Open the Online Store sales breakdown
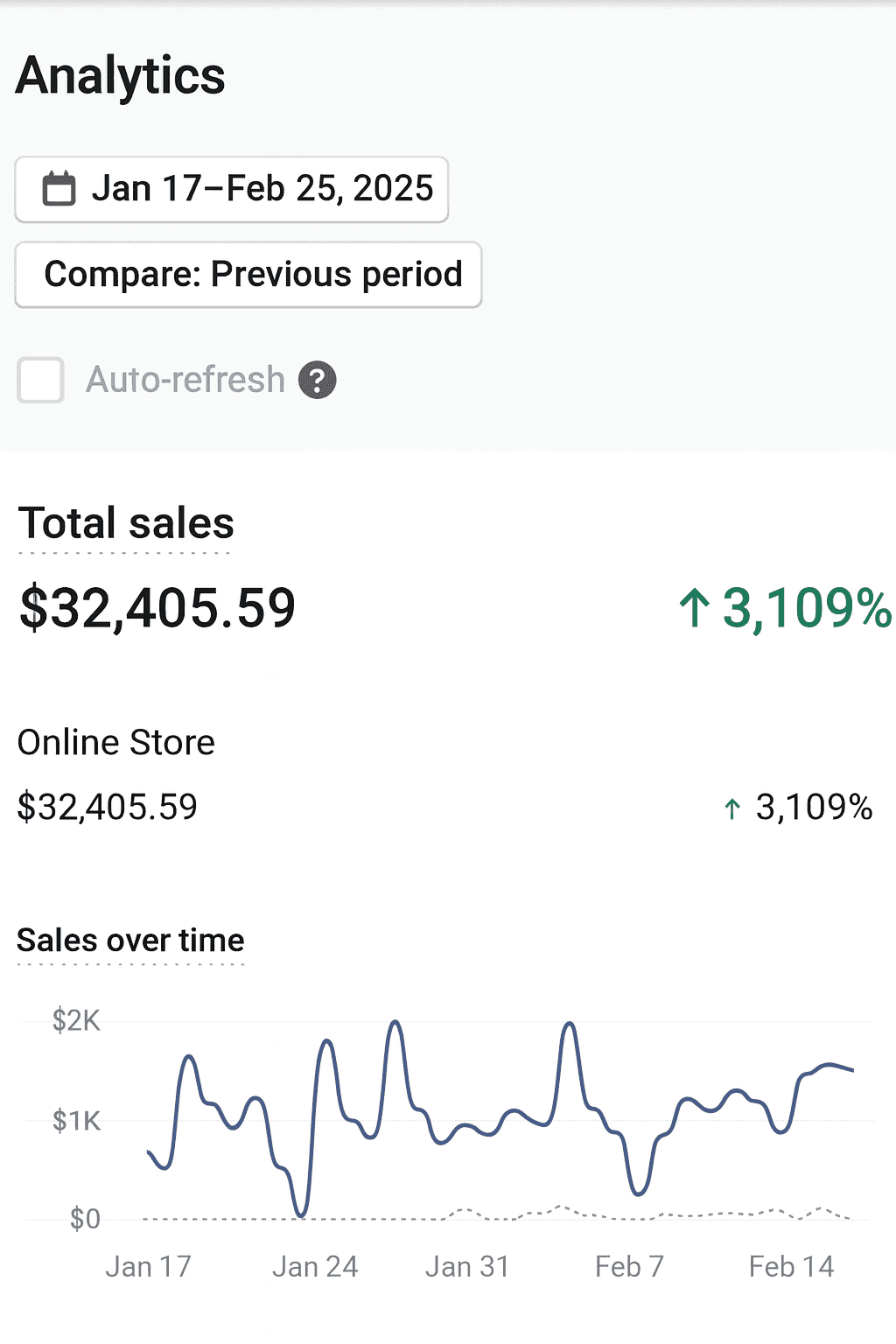The width and height of the screenshot is (896, 1344). [x=116, y=742]
